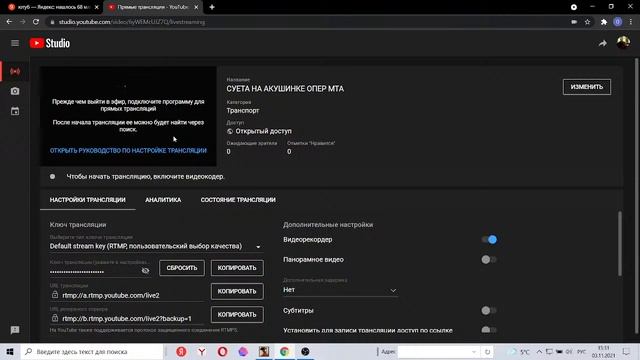Click the rtmp://a.rtmp.youtube.com/live2 URL text
This screenshot has height=360, width=640.
pyautogui.click(x=111, y=295)
